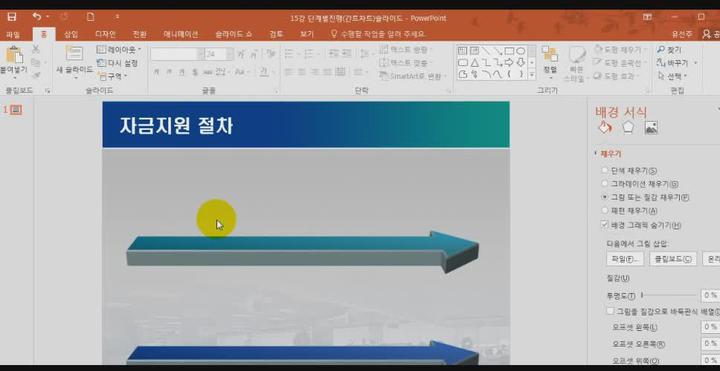Save the presentation with the disk icon
Viewport: 720px width, 371px height.
pos(12,17)
